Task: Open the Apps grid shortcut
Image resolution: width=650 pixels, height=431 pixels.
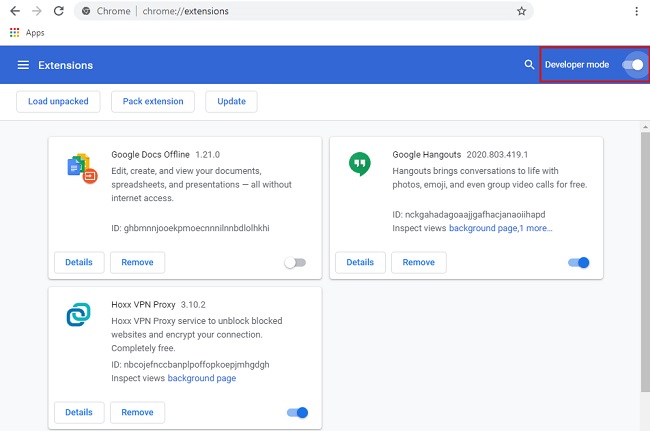Action: pos(14,32)
